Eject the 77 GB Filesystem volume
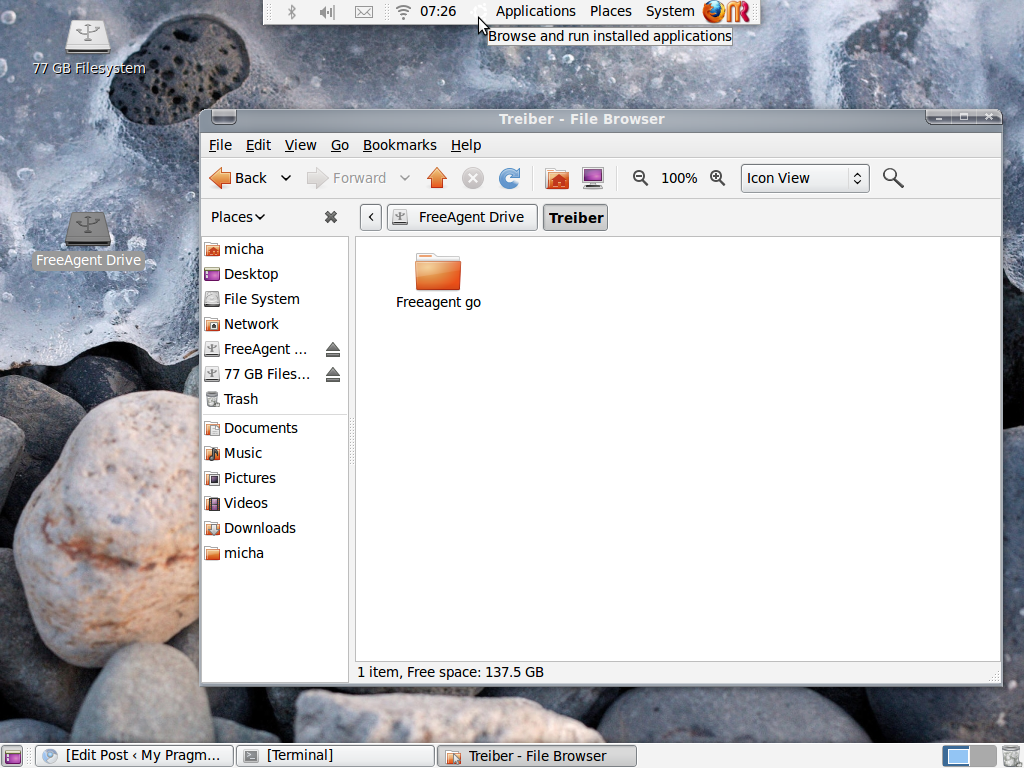Screen dimensions: 1024x768 point(333,374)
